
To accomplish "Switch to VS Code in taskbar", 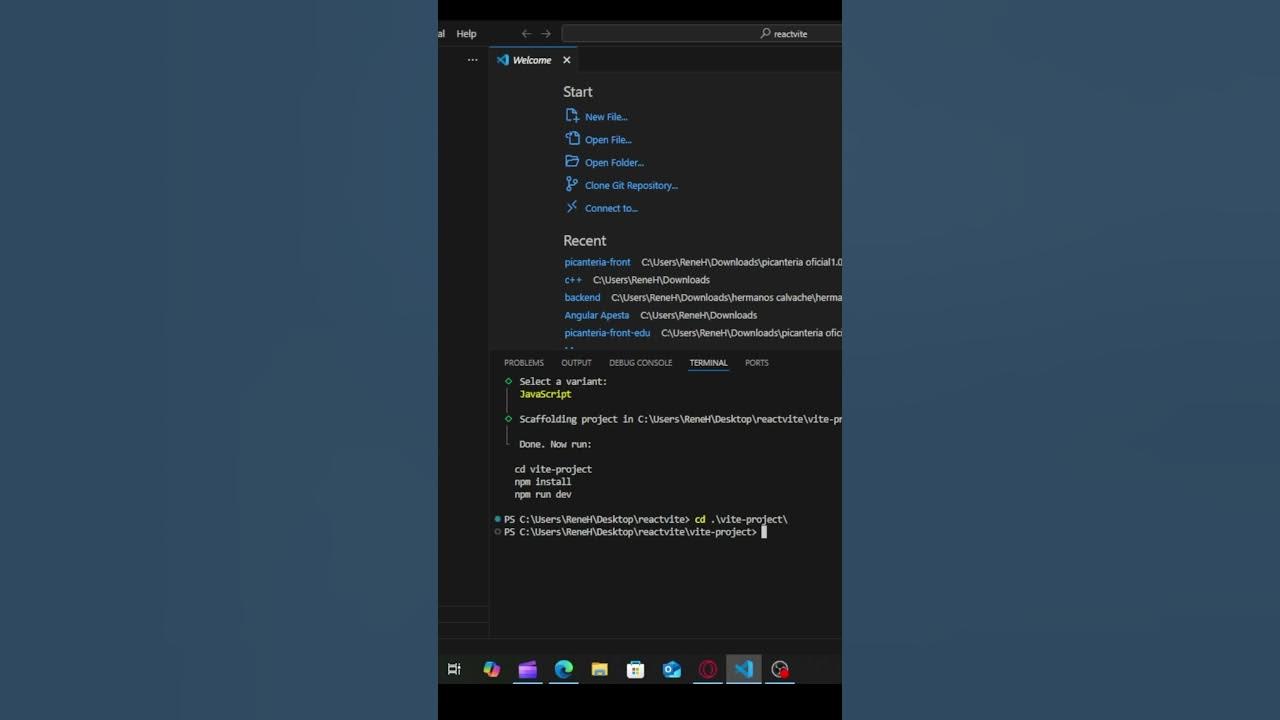I will (x=744, y=669).
